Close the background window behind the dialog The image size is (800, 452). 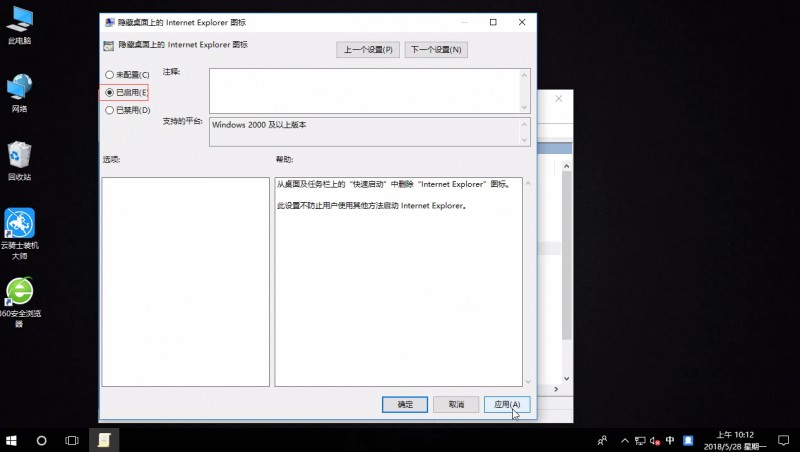pos(559,98)
